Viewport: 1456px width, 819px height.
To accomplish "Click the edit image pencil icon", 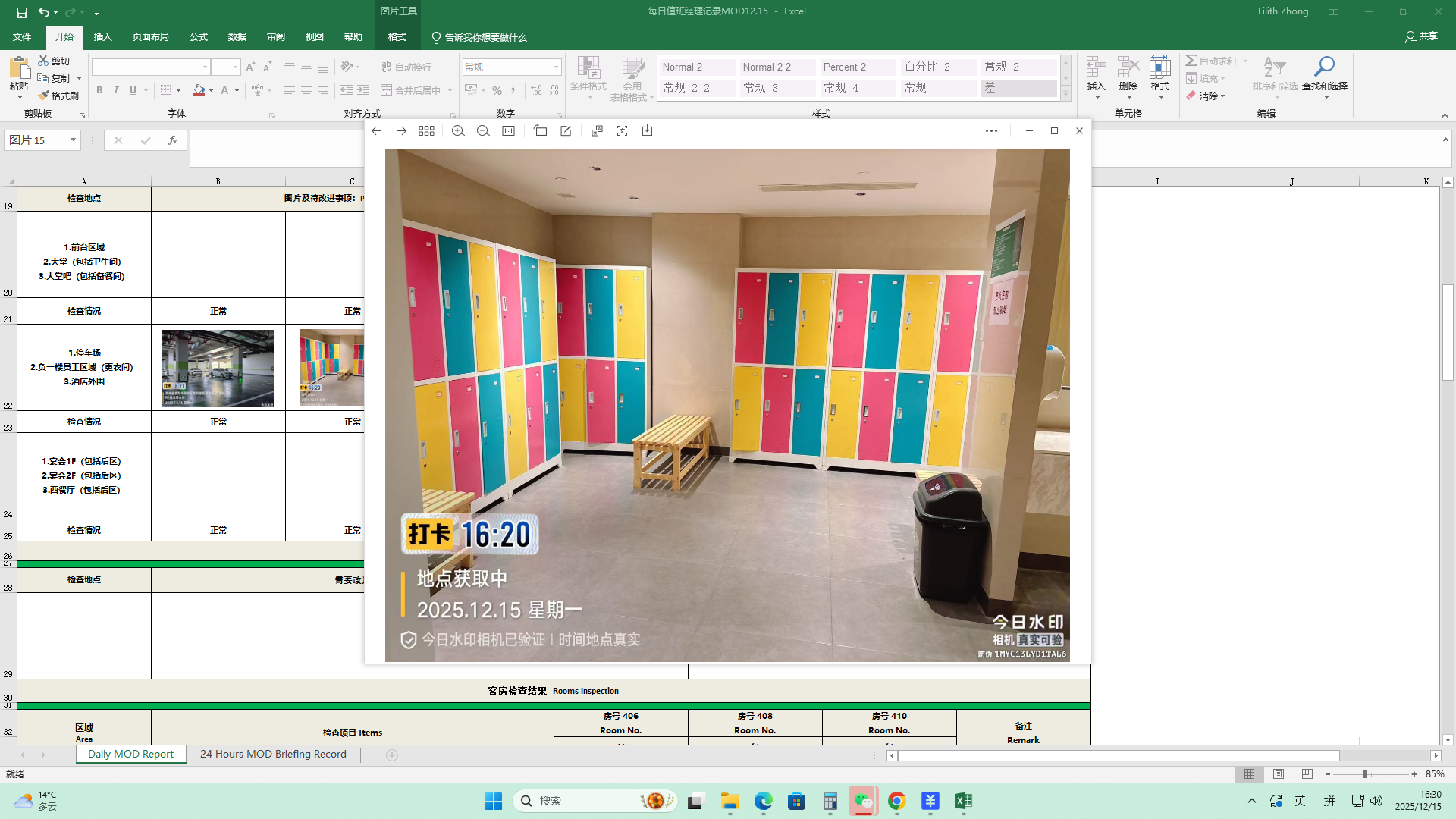I will pyautogui.click(x=566, y=131).
